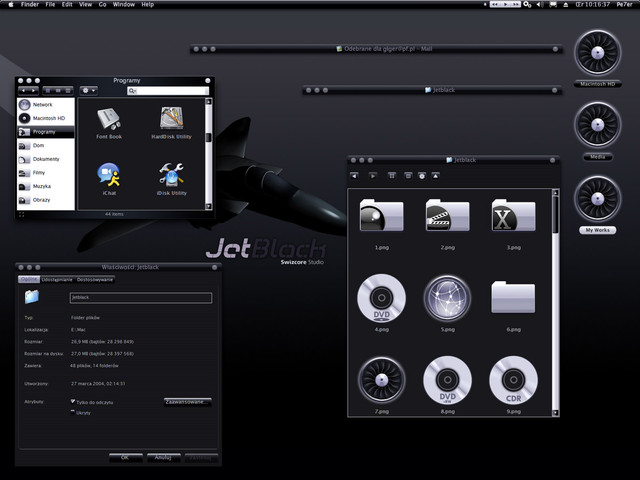Switch to the Dostosowywanie tab

coord(95,279)
